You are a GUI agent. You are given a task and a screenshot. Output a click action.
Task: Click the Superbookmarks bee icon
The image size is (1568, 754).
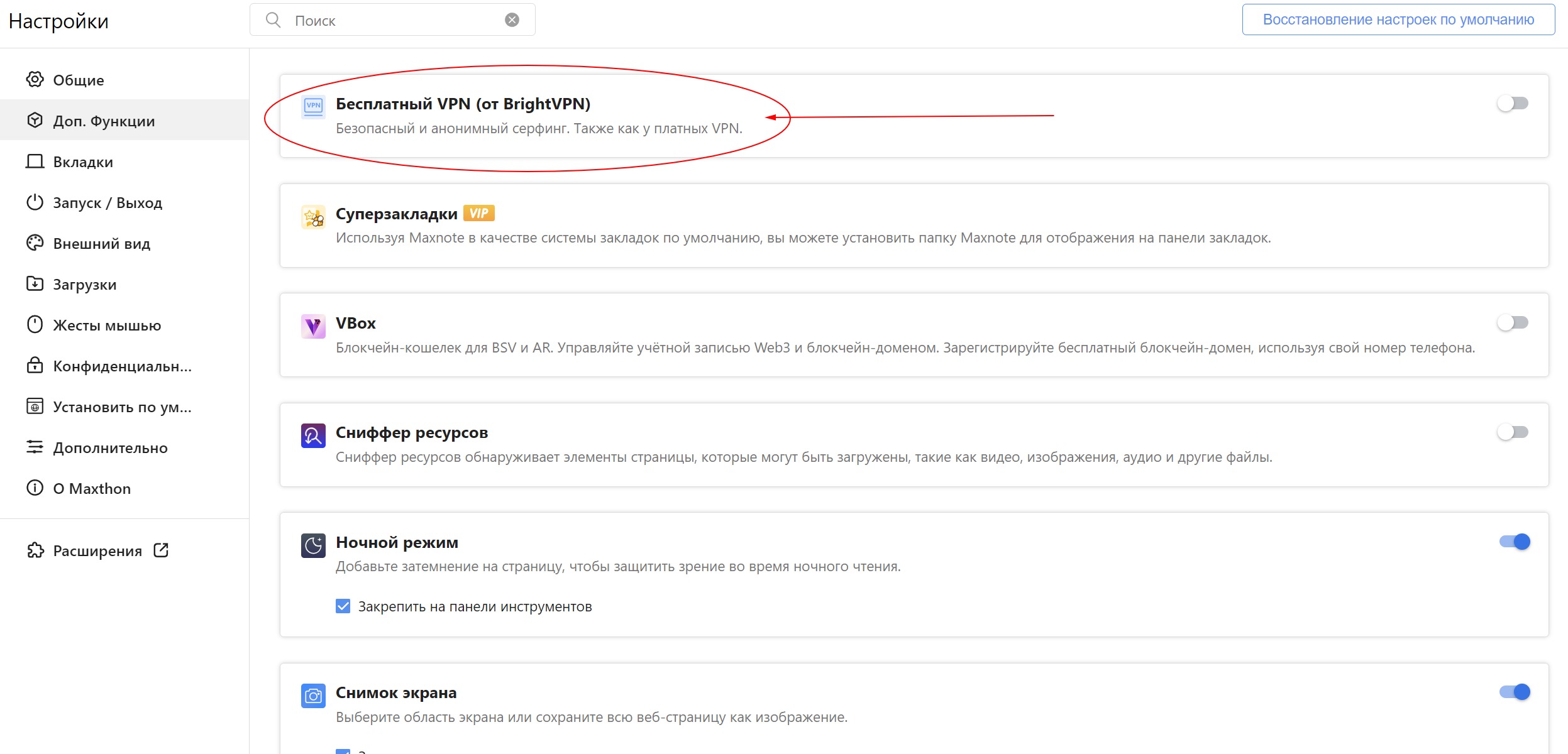(313, 217)
